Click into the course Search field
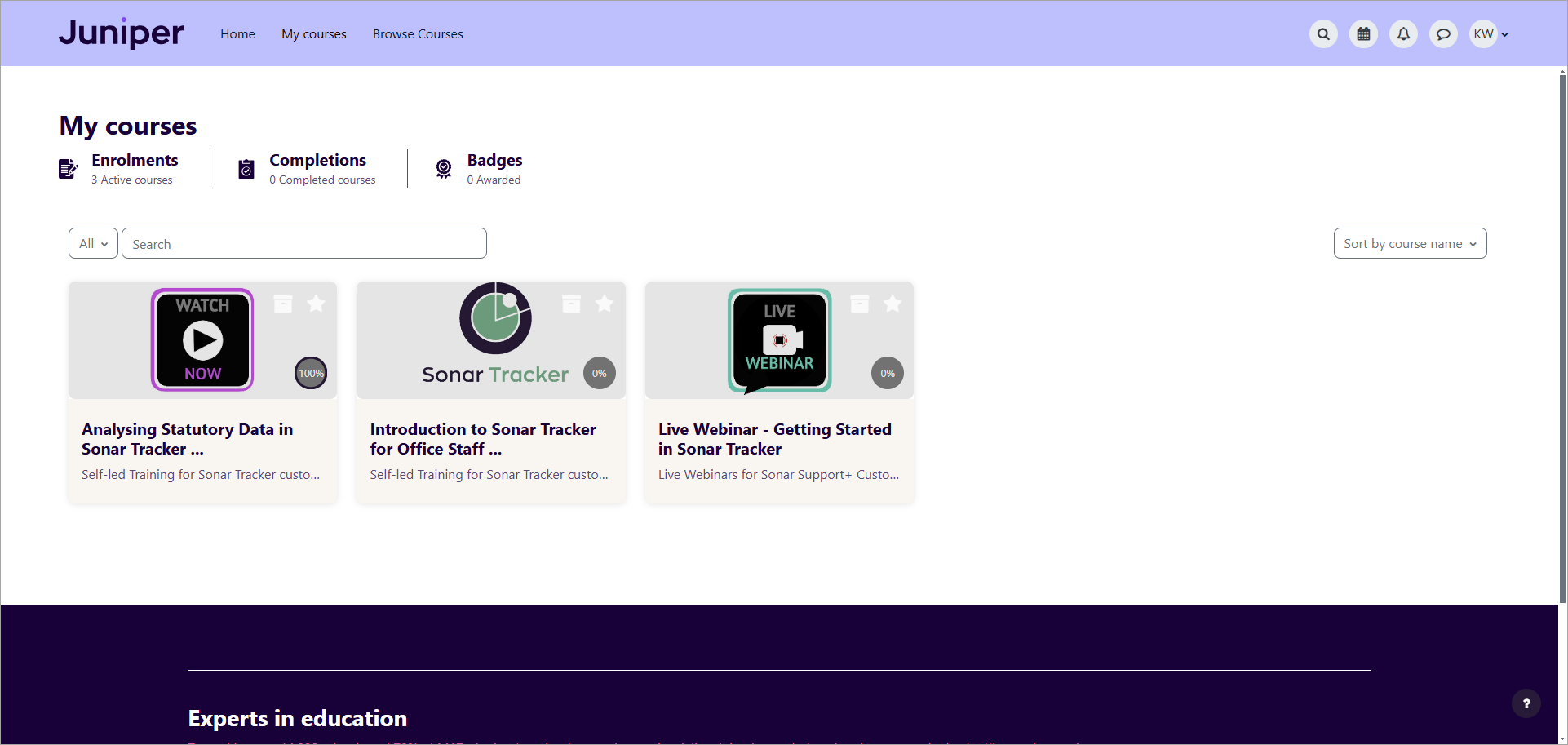 click(304, 243)
